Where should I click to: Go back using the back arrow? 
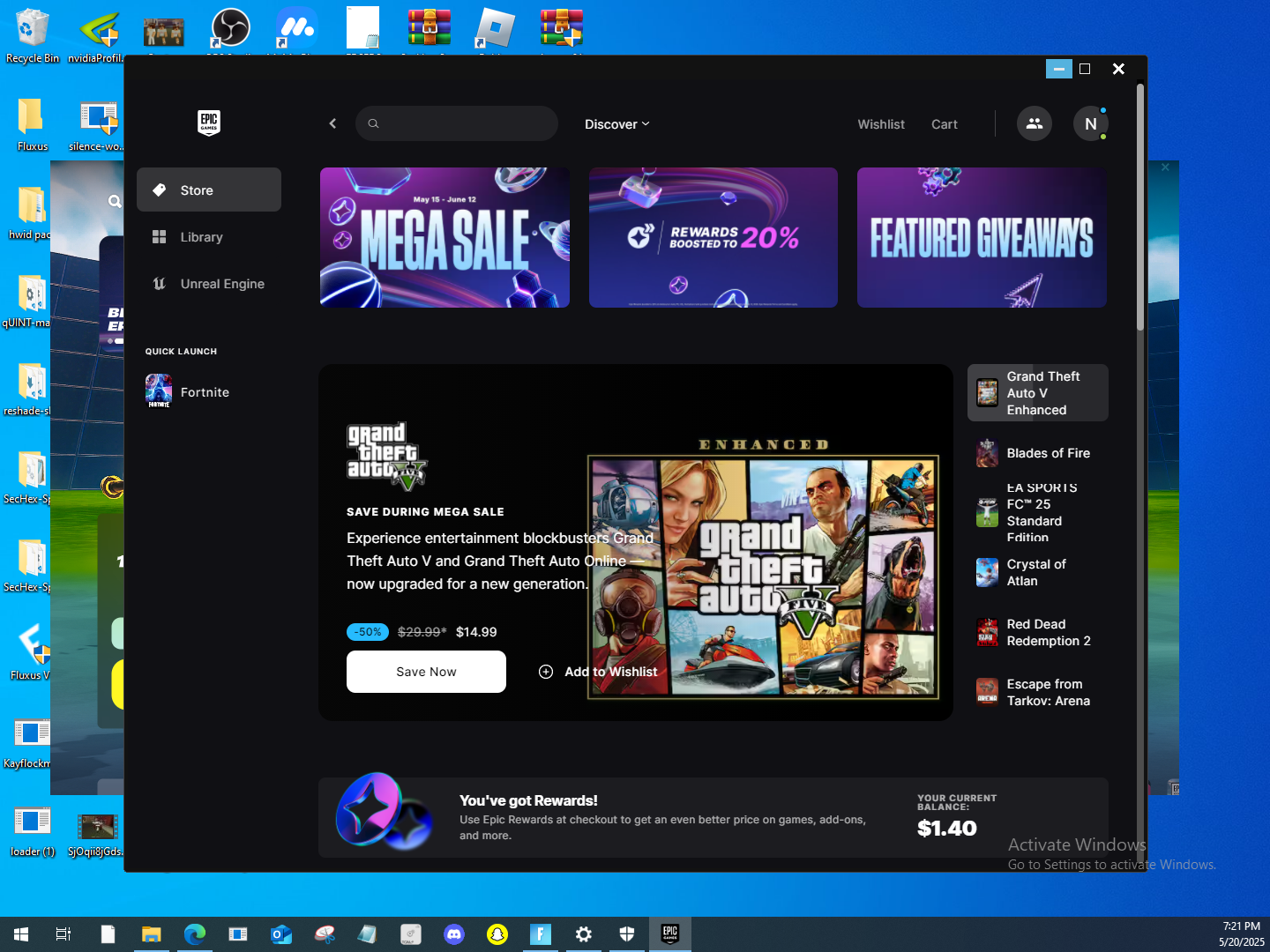point(332,124)
